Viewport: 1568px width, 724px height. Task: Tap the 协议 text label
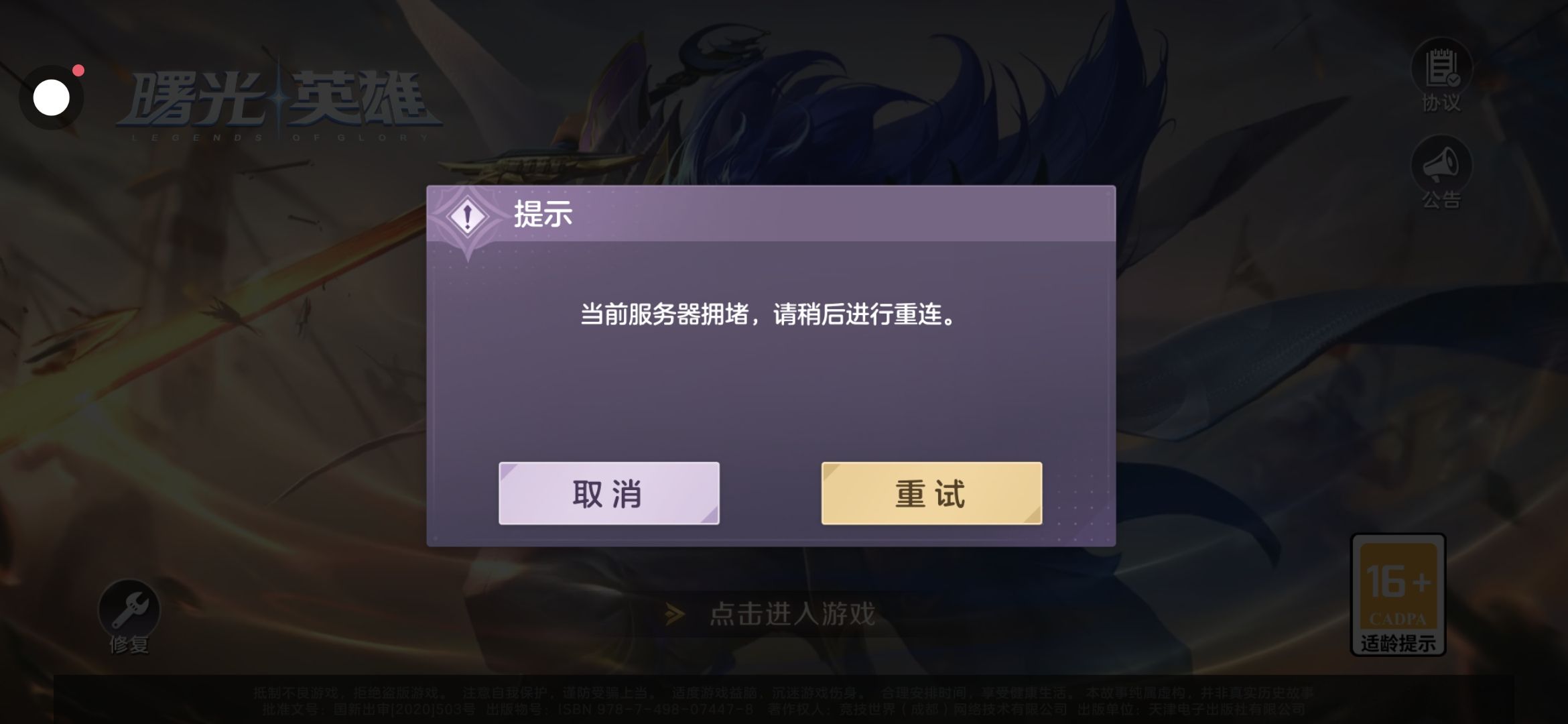[x=1442, y=103]
